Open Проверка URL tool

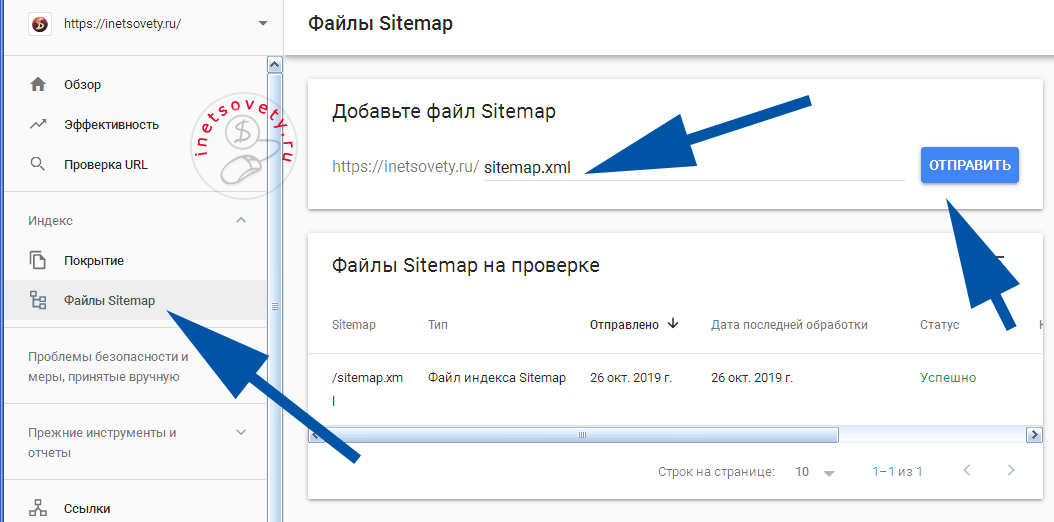(106, 165)
